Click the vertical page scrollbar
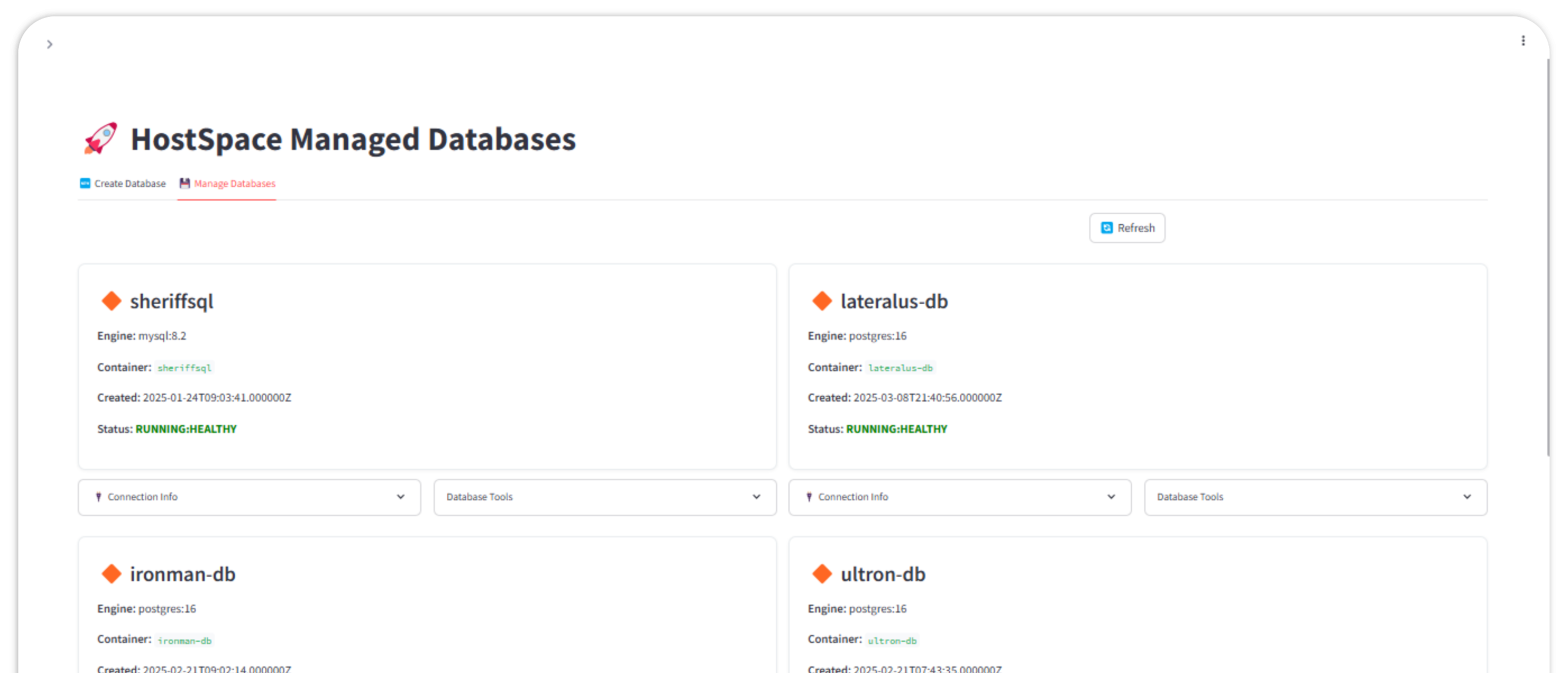Viewport: 1568px width, 673px height. (1548, 256)
